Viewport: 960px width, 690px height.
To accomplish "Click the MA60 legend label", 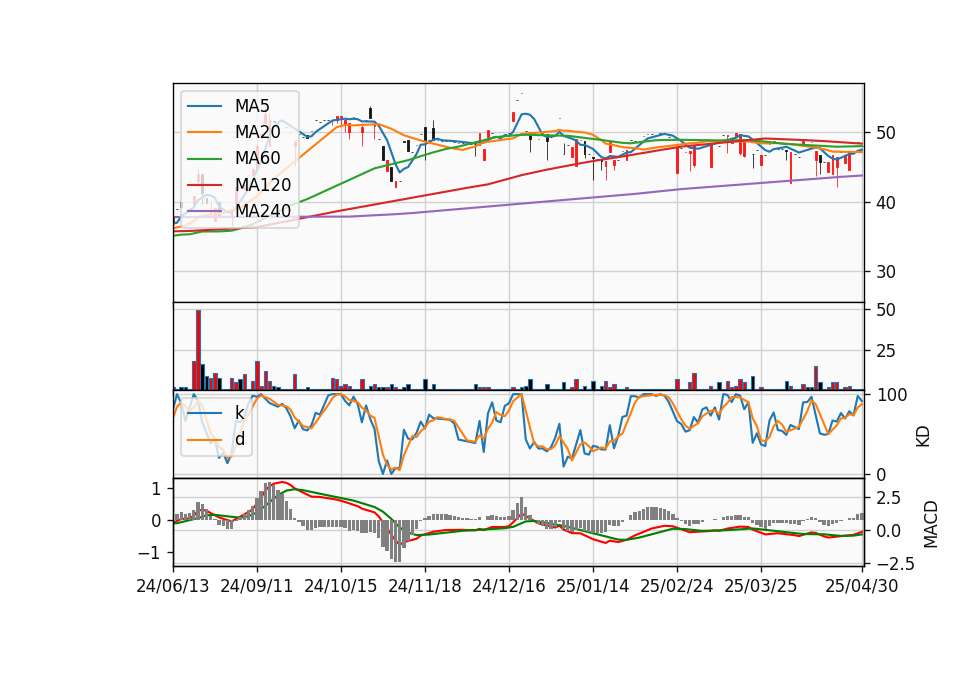I will click(257, 158).
